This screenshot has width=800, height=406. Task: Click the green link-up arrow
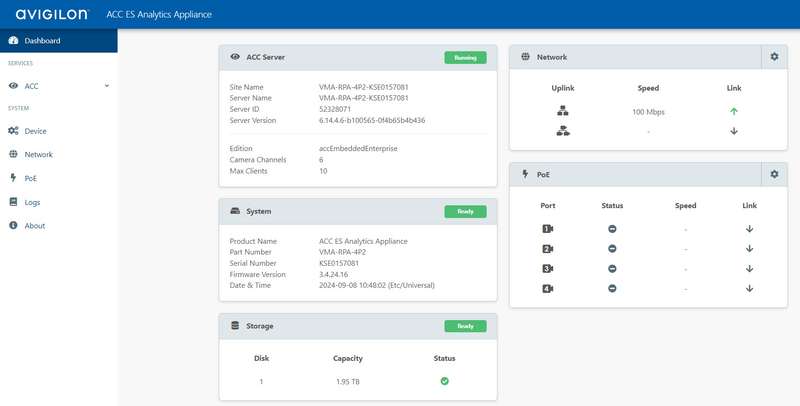(x=734, y=111)
